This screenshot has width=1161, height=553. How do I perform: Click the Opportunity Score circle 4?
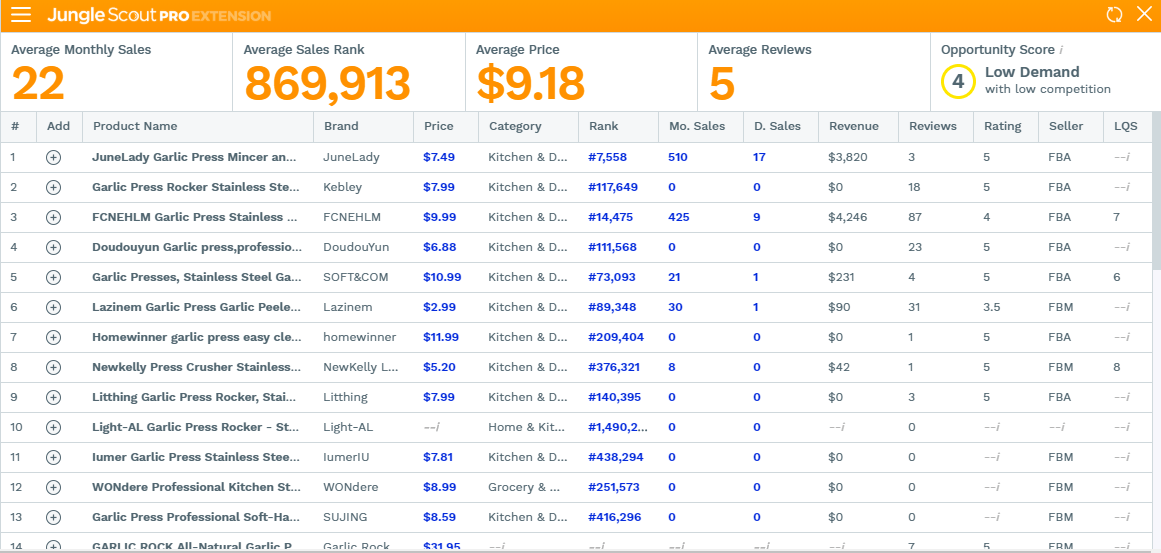pos(957,81)
